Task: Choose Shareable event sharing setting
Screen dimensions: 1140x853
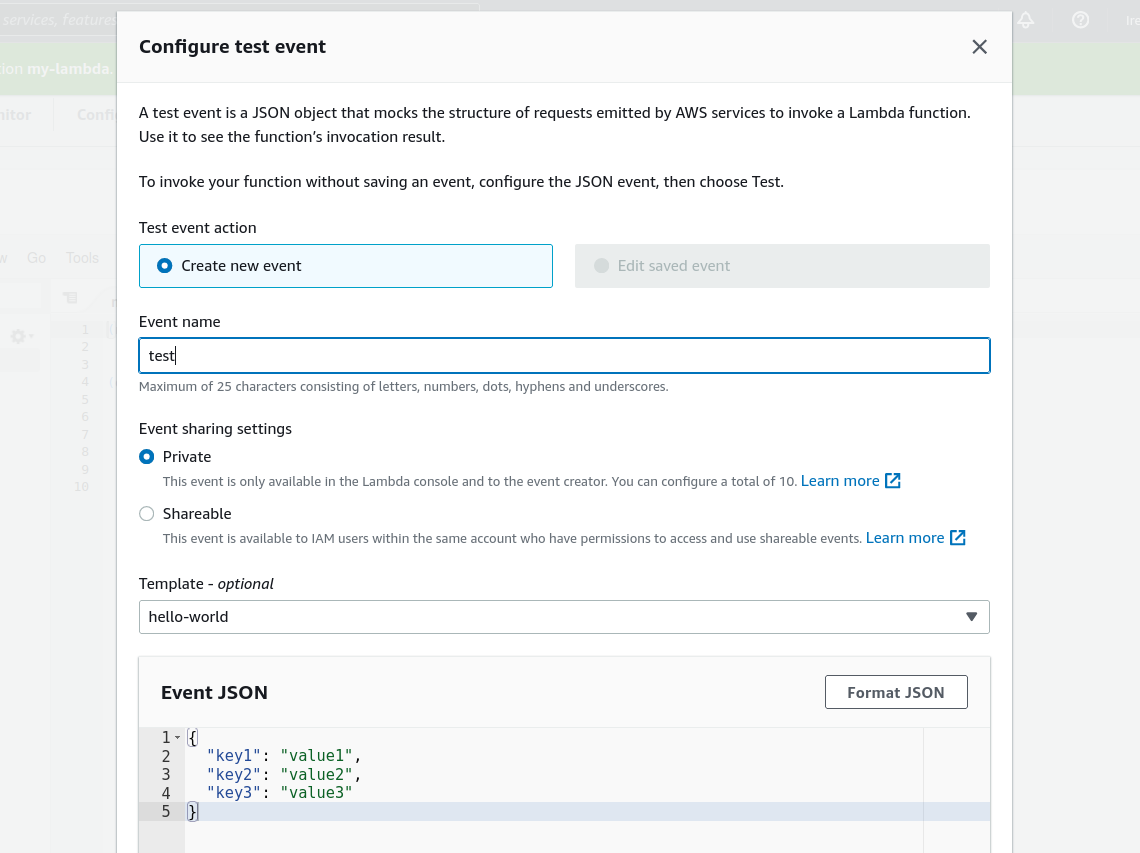Action: pyautogui.click(x=147, y=514)
